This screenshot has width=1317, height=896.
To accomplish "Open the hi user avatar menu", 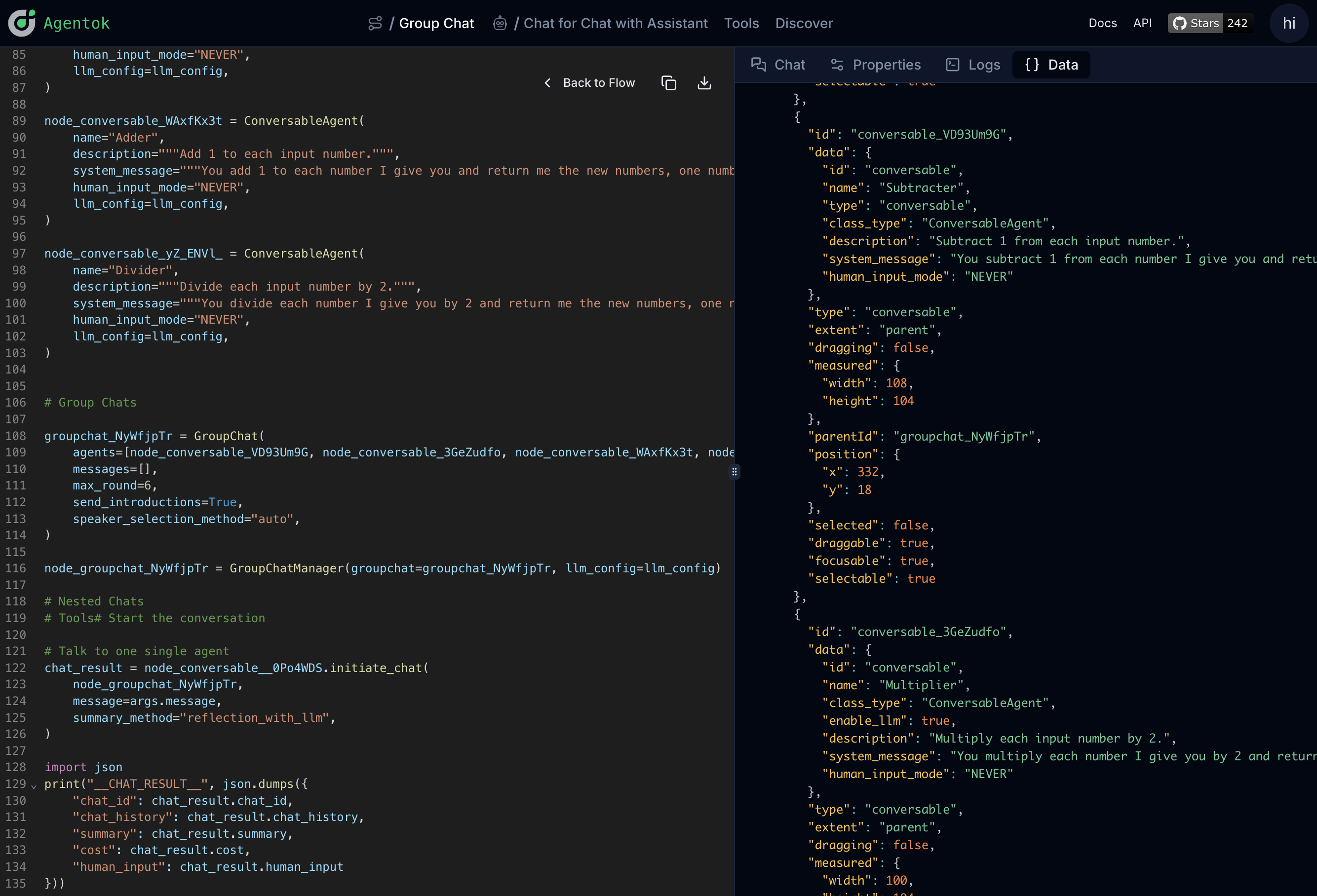I will 1289,23.
